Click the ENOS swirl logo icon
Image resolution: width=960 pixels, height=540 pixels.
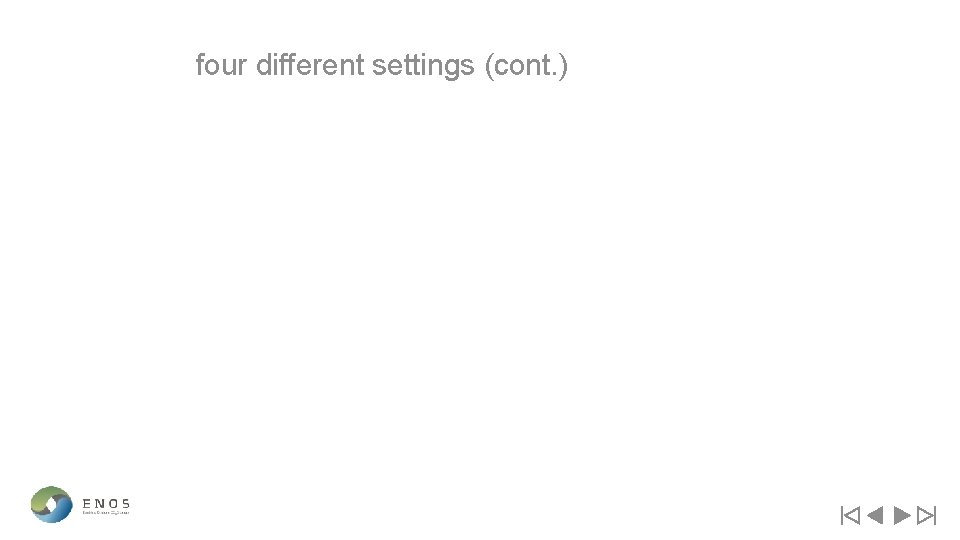pyautogui.click(x=51, y=504)
